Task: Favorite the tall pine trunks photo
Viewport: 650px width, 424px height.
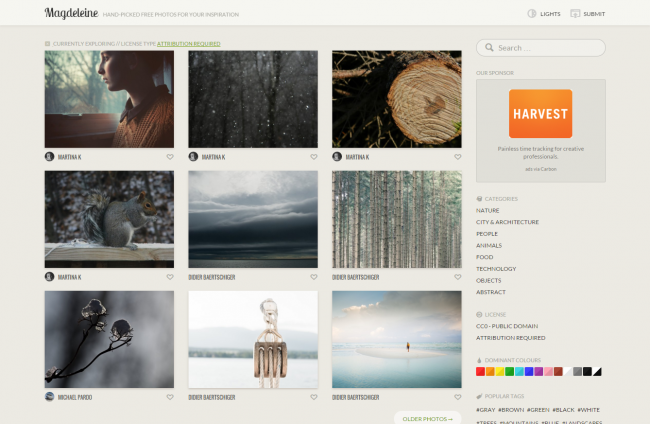Action: [x=458, y=277]
